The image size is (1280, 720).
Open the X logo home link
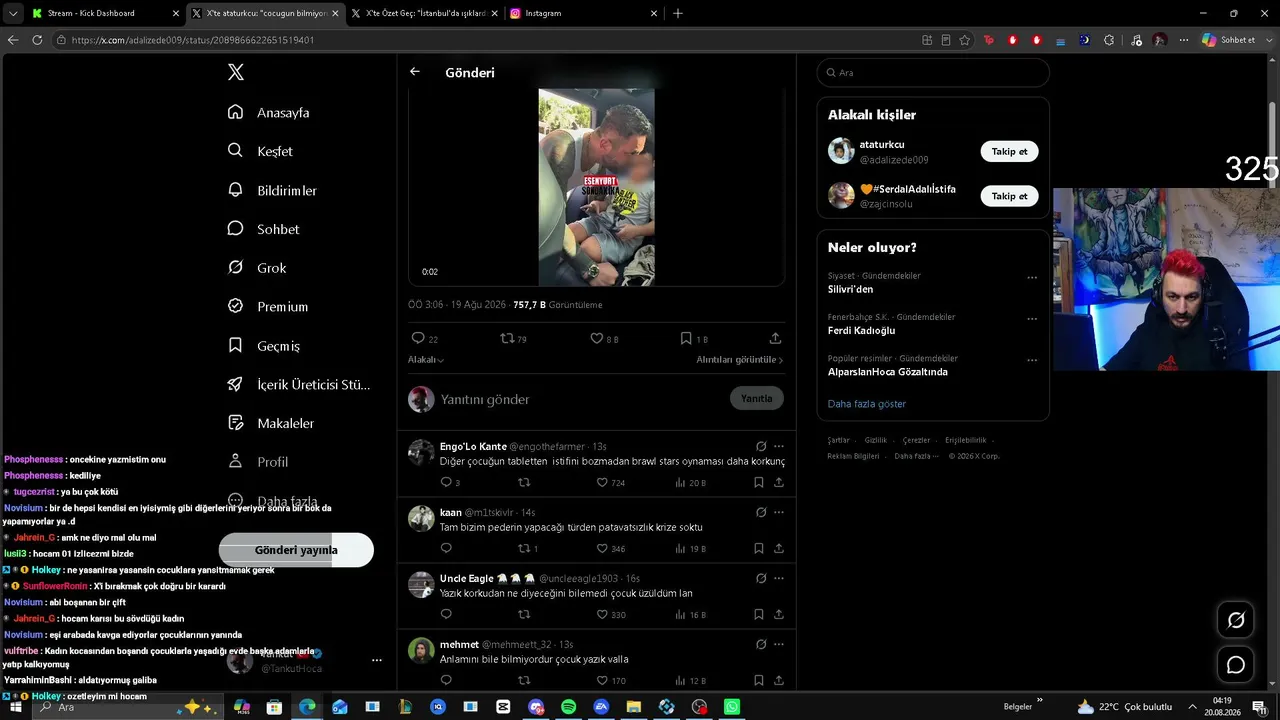(236, 72)
